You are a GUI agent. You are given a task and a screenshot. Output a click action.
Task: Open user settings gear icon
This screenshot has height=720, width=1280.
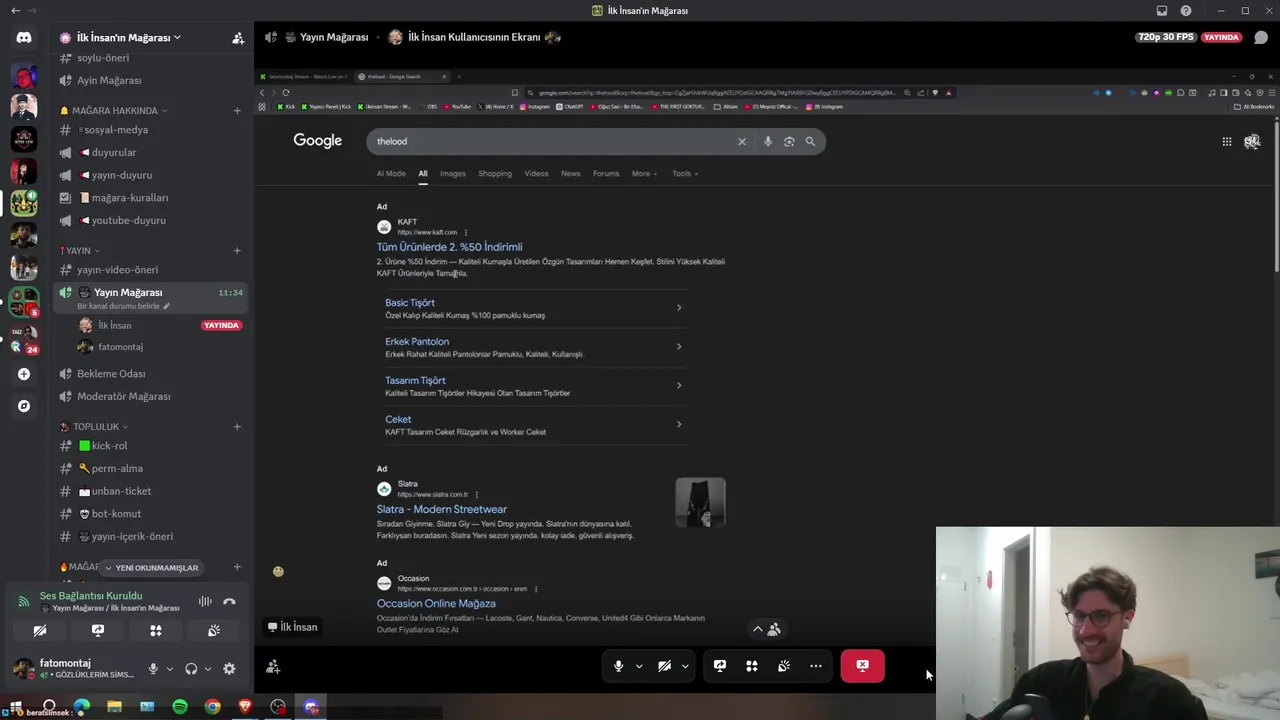point(229,669)
